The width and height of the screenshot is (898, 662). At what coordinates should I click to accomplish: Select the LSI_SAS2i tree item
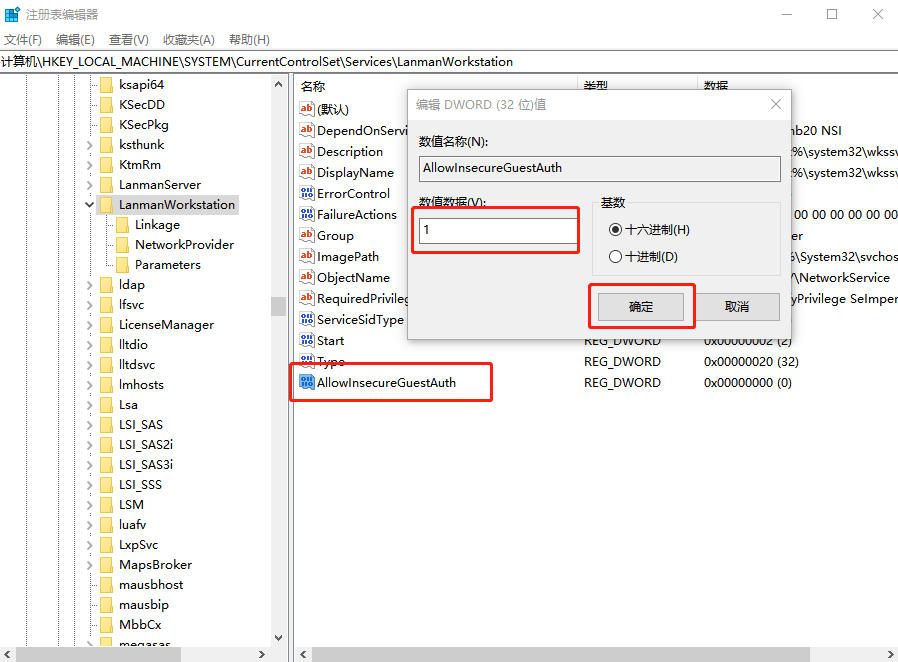click(146, 445)
